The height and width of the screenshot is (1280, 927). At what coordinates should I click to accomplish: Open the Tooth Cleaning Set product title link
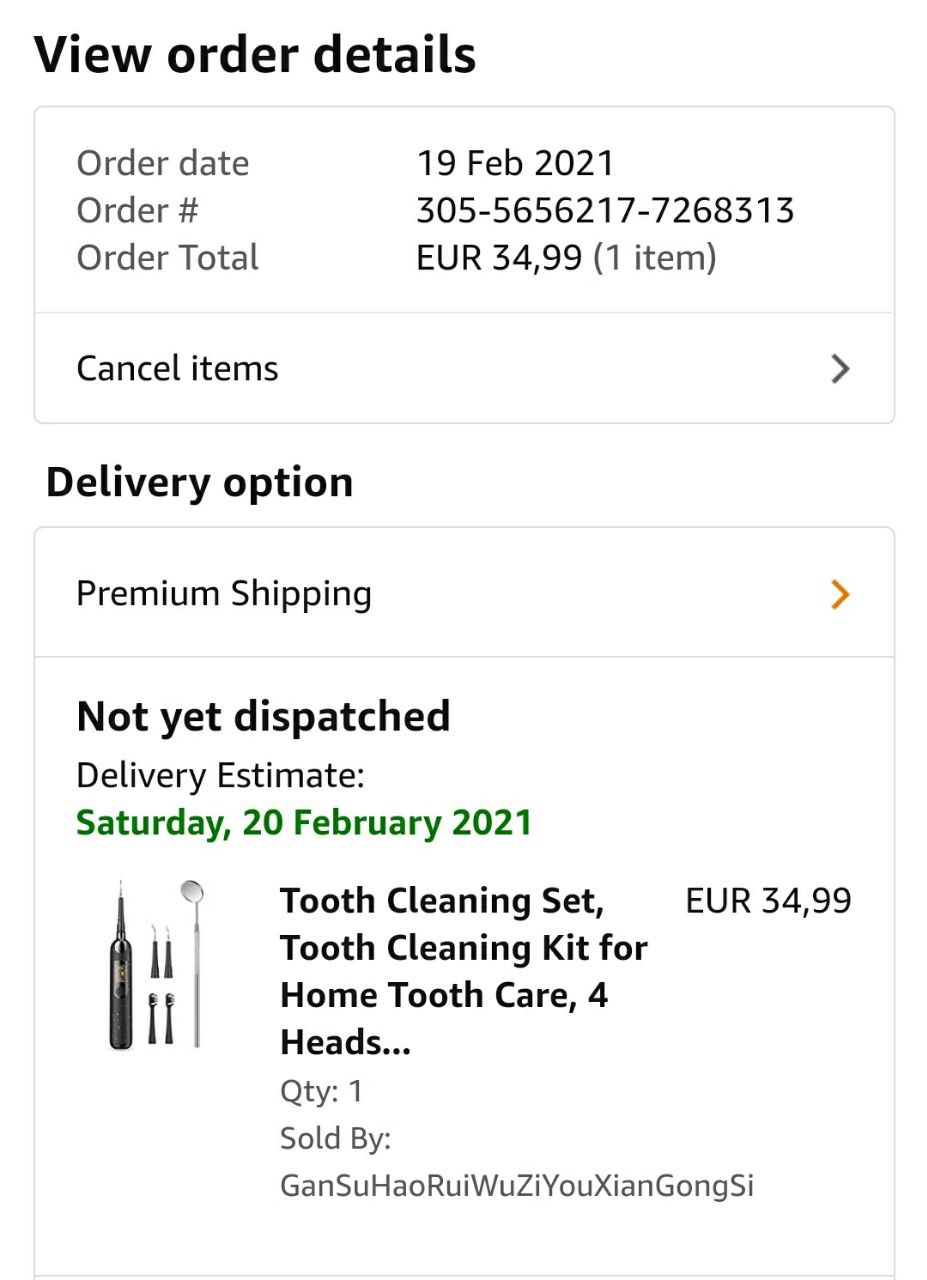(x=464, y=971)
